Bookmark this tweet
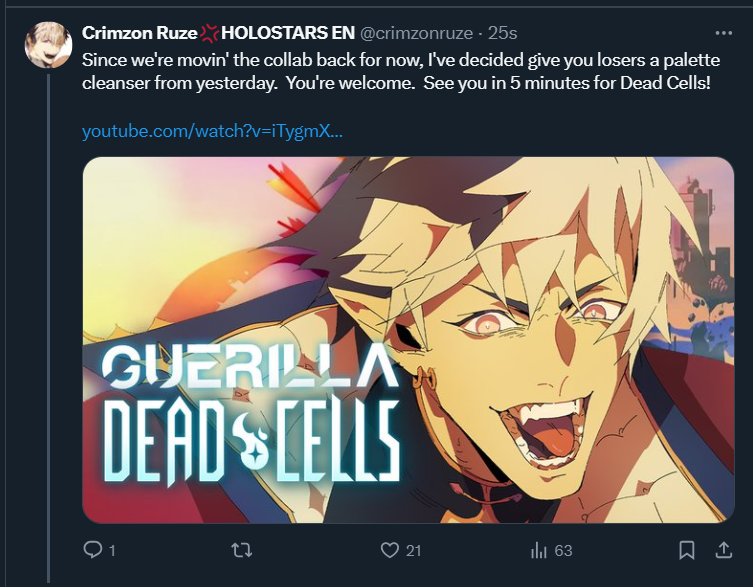 pos(687,550)
